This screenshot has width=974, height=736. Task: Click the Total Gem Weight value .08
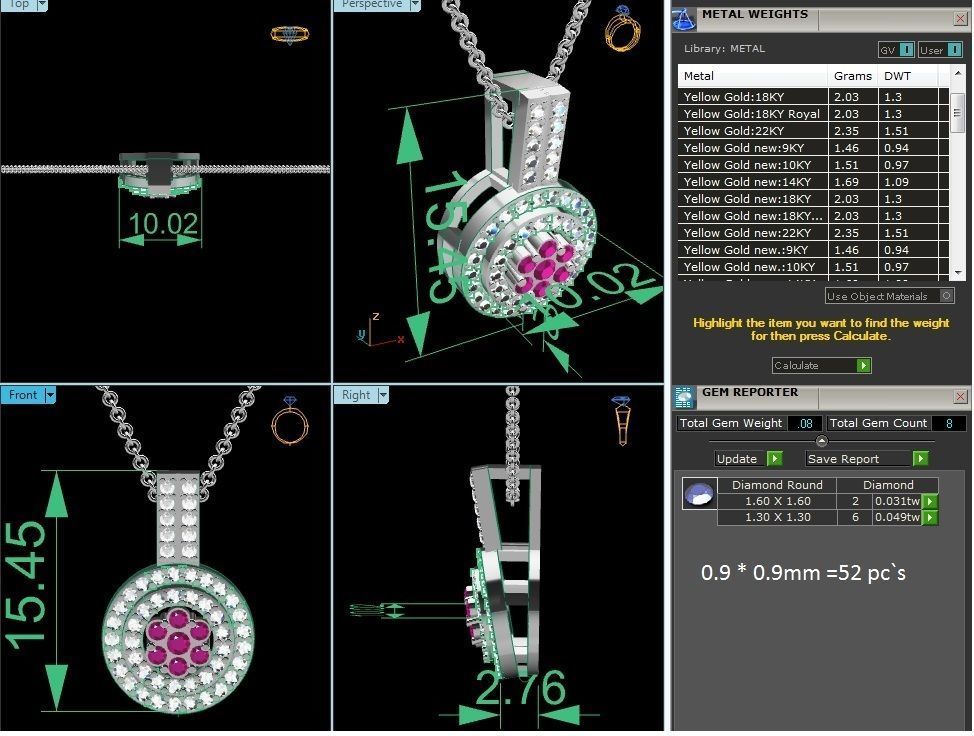pyautogui.click(x=805, y=423)
